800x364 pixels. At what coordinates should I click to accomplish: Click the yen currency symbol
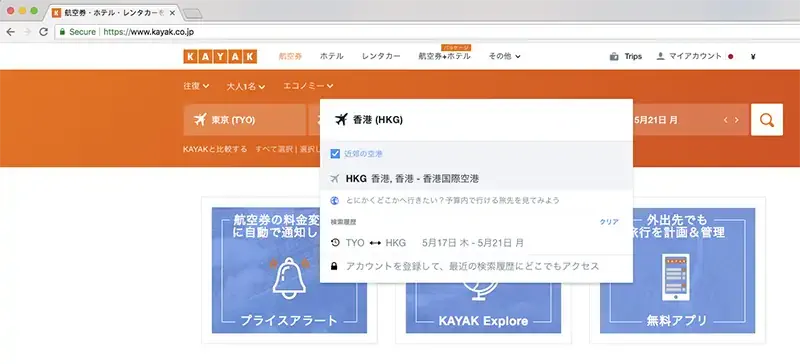pos(753,57)
